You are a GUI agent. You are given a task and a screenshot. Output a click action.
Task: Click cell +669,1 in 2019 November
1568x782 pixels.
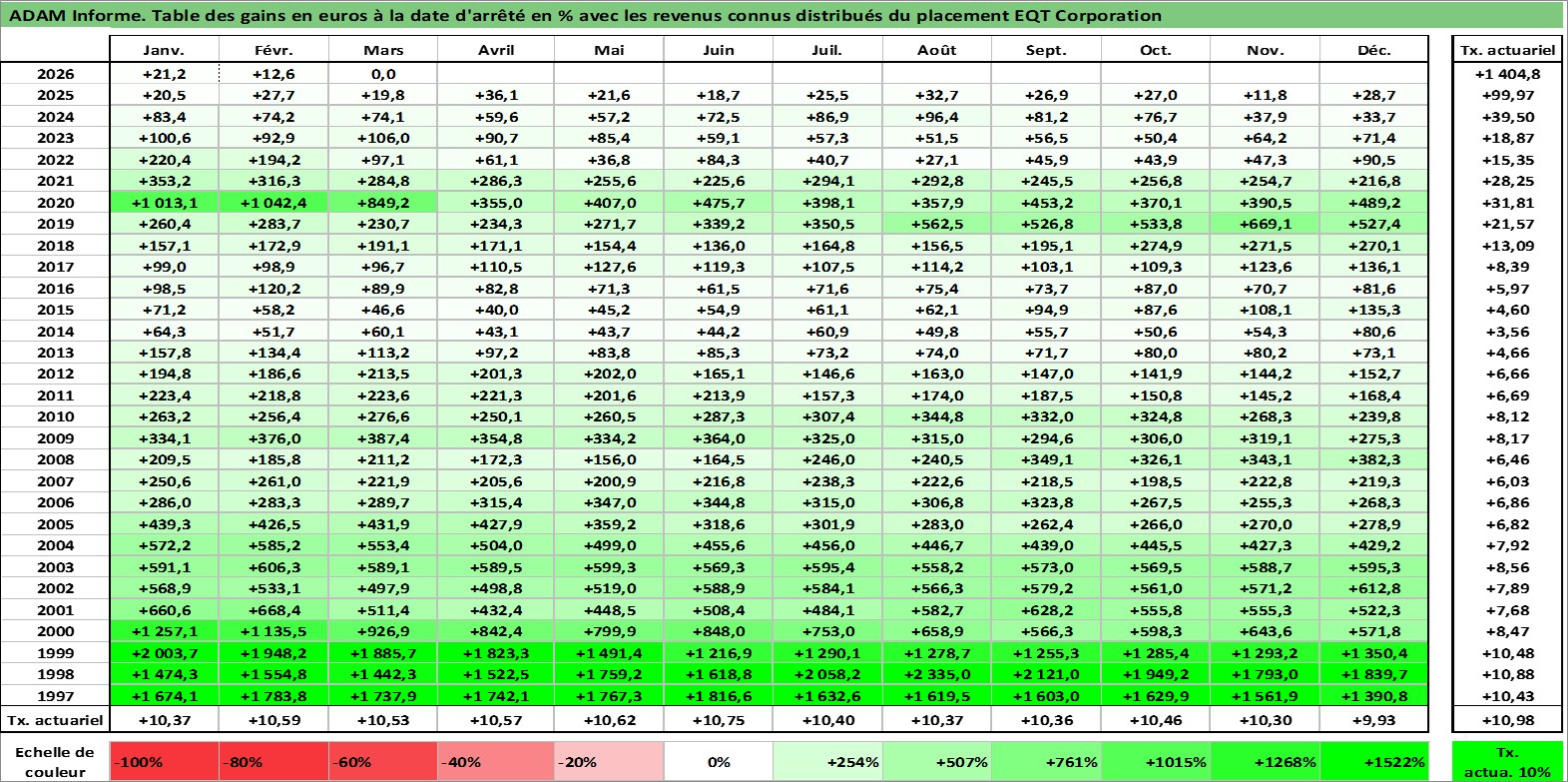pyautogui.click(x=1265, y=224)
